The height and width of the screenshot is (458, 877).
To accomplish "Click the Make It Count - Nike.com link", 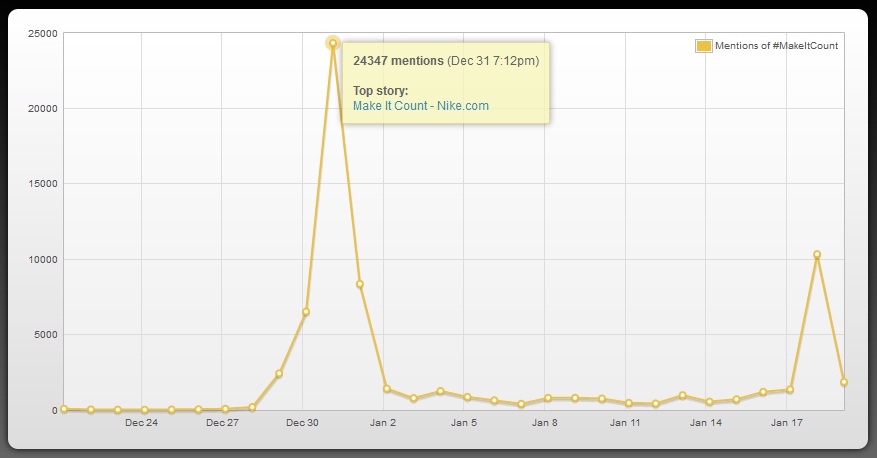I will (x=421, y=106).
